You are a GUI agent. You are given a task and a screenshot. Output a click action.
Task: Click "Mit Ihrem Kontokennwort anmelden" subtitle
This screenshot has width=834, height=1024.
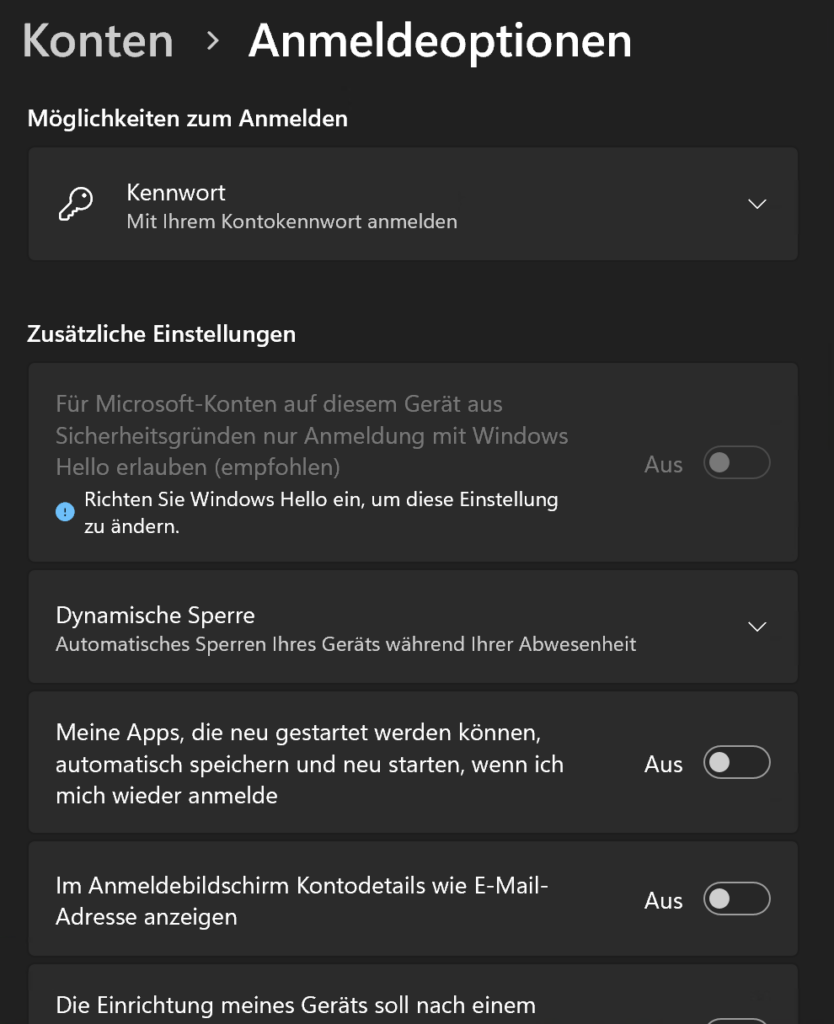(291, 222)
